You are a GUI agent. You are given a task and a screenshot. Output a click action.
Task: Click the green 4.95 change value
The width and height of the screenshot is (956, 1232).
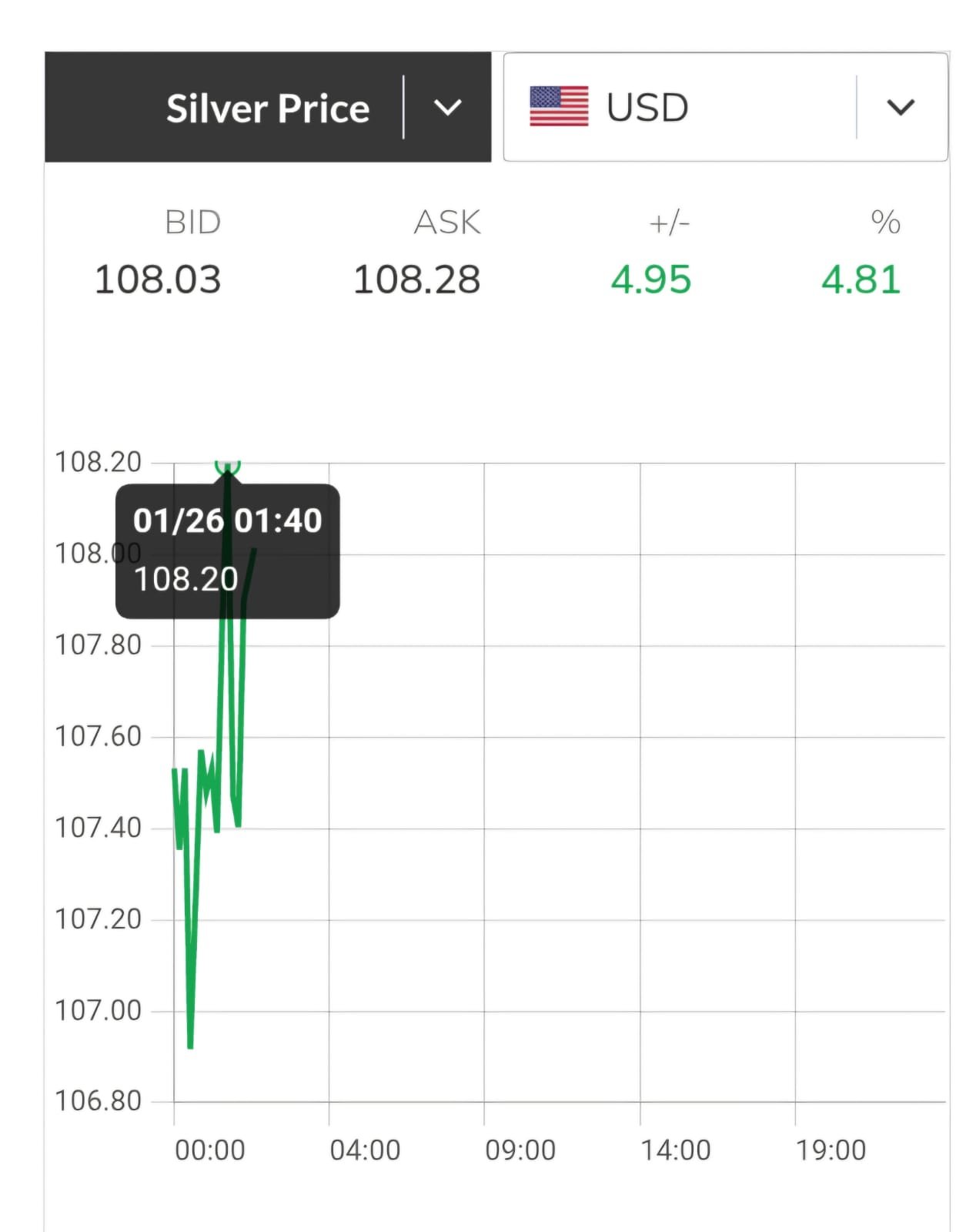[x=651, y=280]
